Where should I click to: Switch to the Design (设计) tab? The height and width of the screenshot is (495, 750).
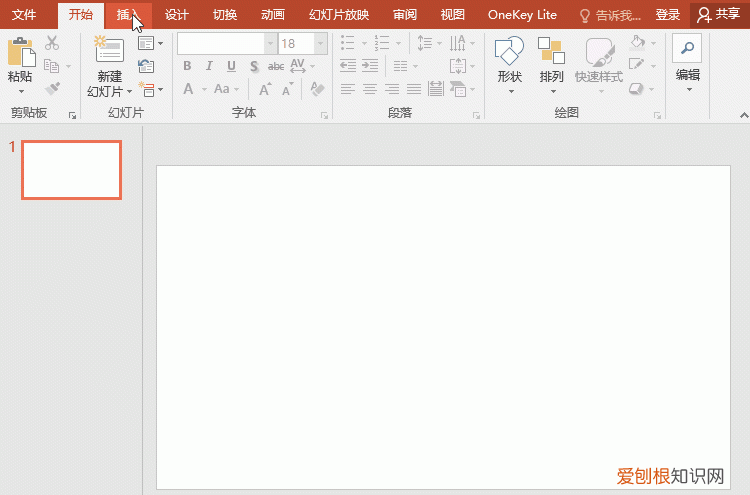(x=177, y=15)
